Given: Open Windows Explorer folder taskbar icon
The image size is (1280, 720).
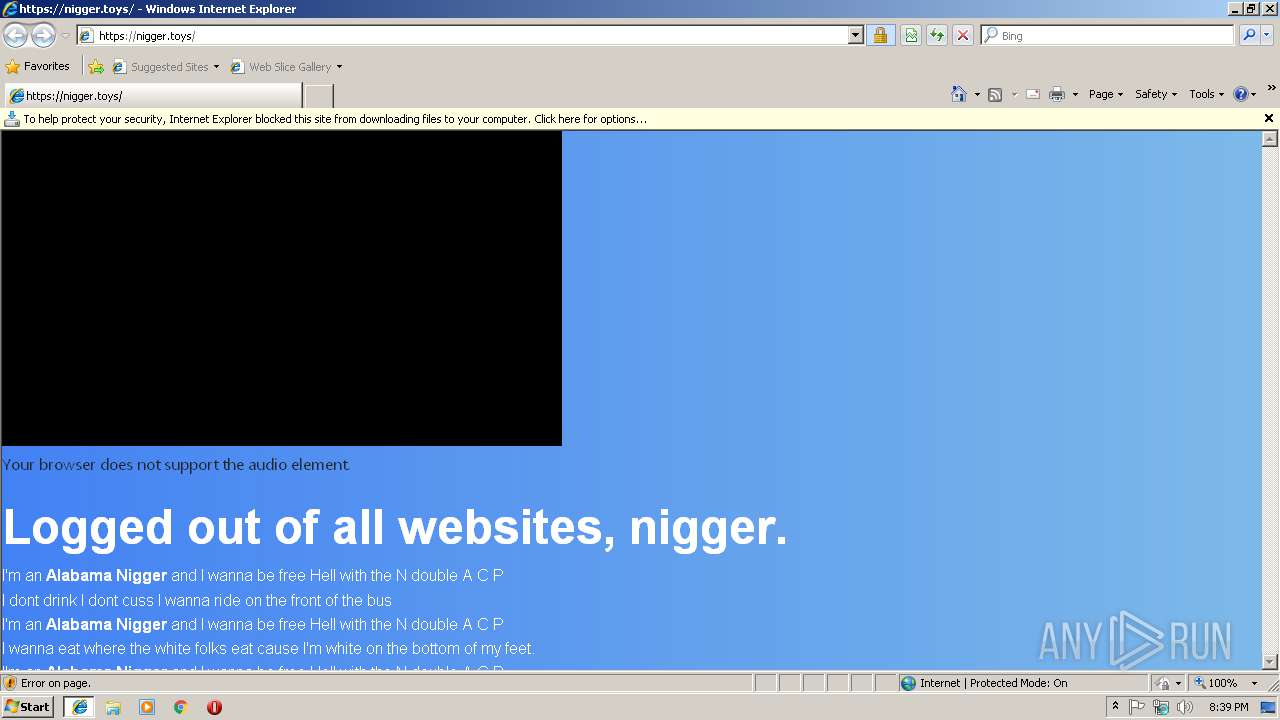Looking at the screenshot, I should [113, 707].
